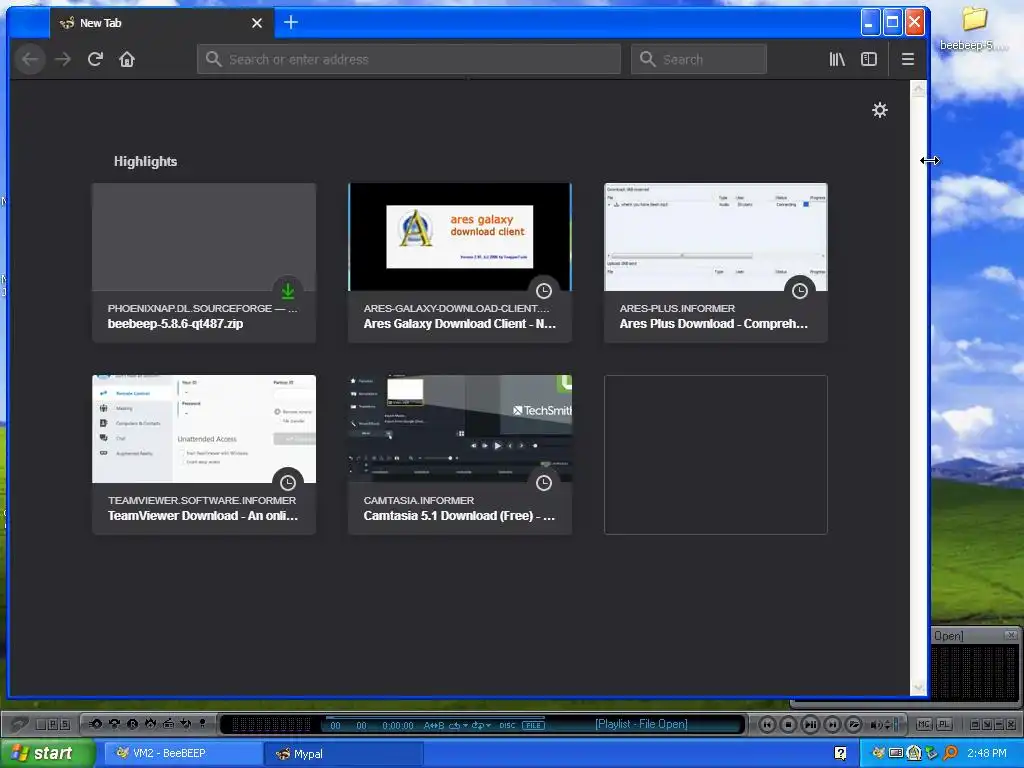Open file button in media player
The width and height of the screenshot is (1024, 768).
[854, 724]
